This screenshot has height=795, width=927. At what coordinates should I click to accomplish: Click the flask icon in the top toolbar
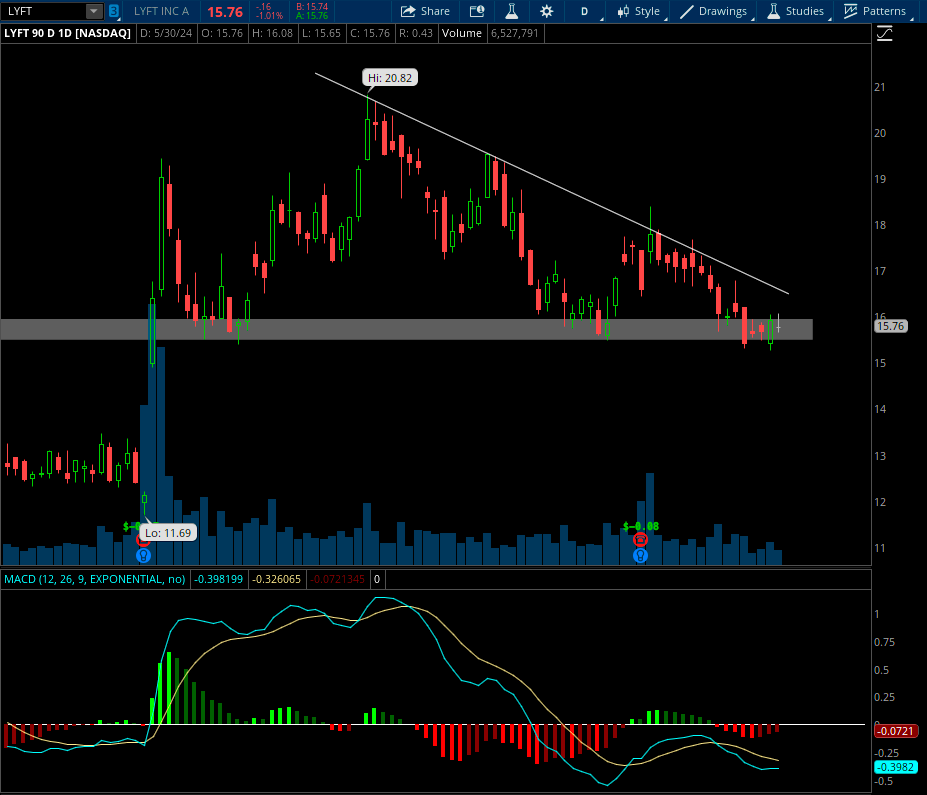511,11
